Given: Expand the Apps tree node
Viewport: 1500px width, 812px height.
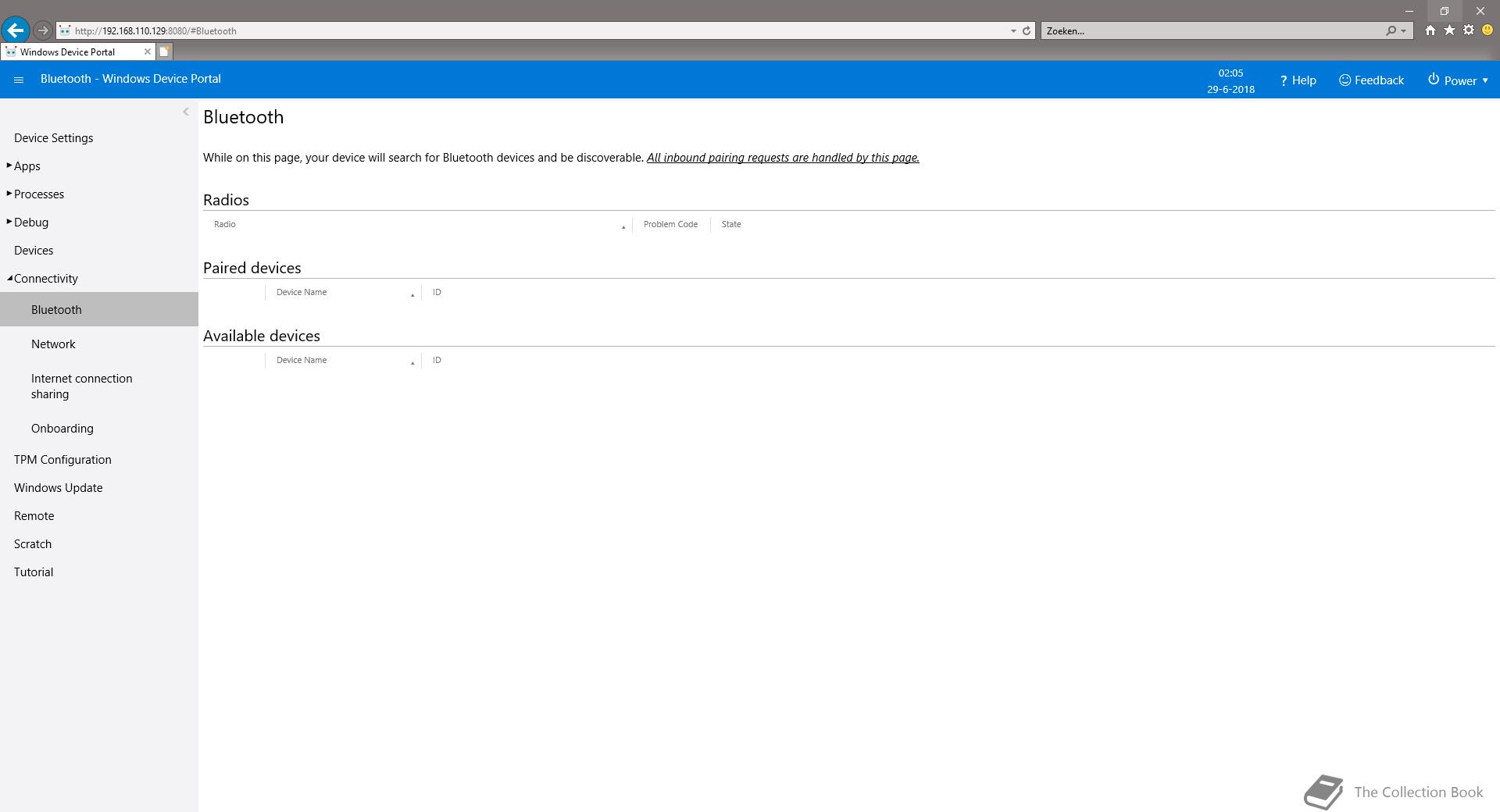Looking at the screenshot, I should (9, 166).
